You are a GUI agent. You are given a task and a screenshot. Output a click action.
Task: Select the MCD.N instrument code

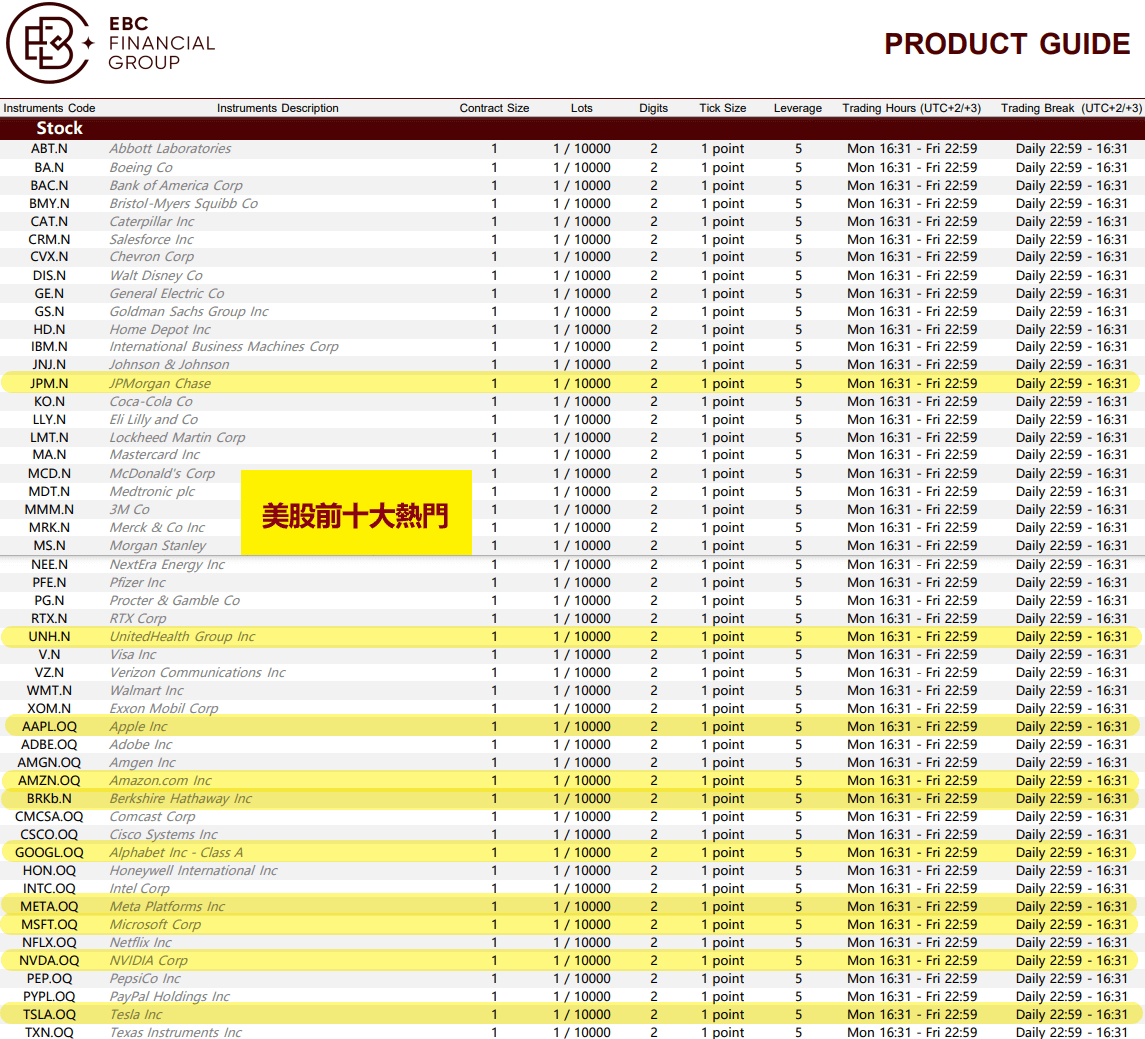[49, 473]
